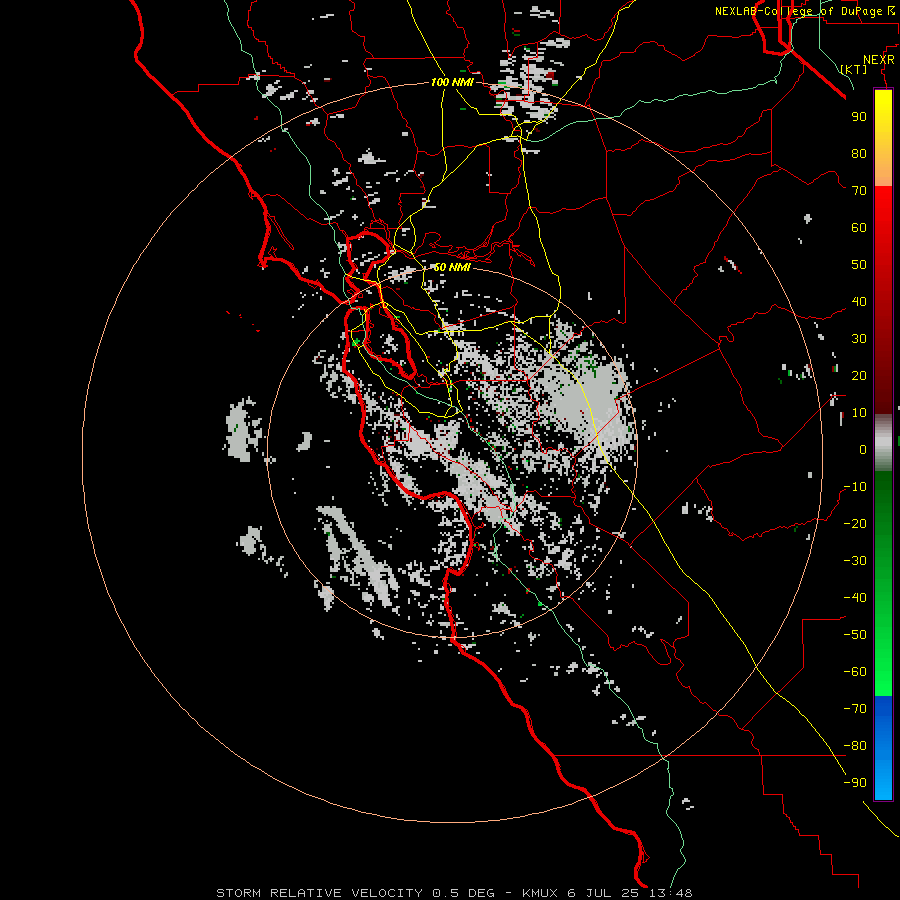The image size is (900, 900).
Task: Click the 0 value on velocity scale
Action: [x=863, y=449]
